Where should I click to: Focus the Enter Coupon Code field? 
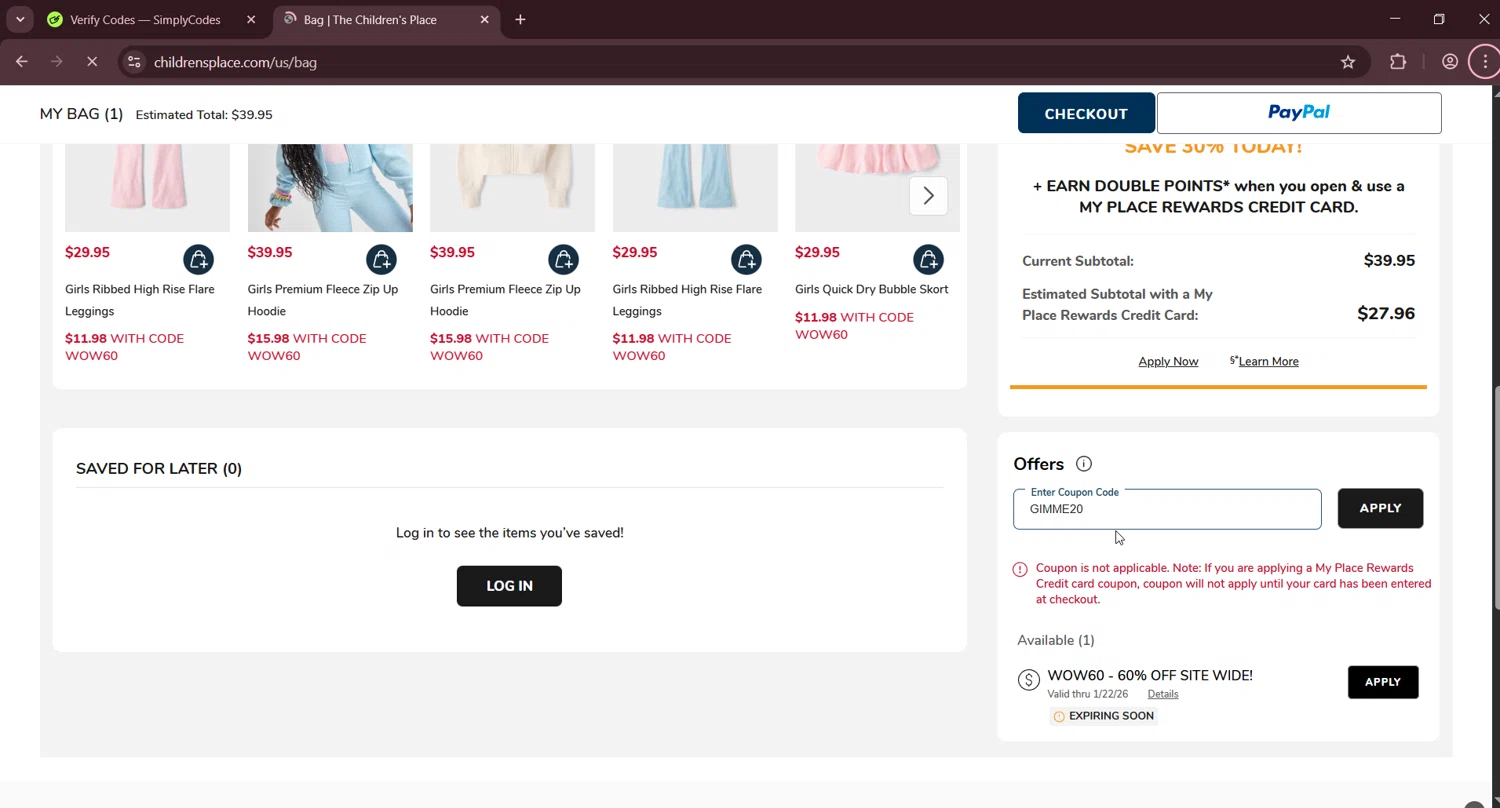coord(1167,509)
